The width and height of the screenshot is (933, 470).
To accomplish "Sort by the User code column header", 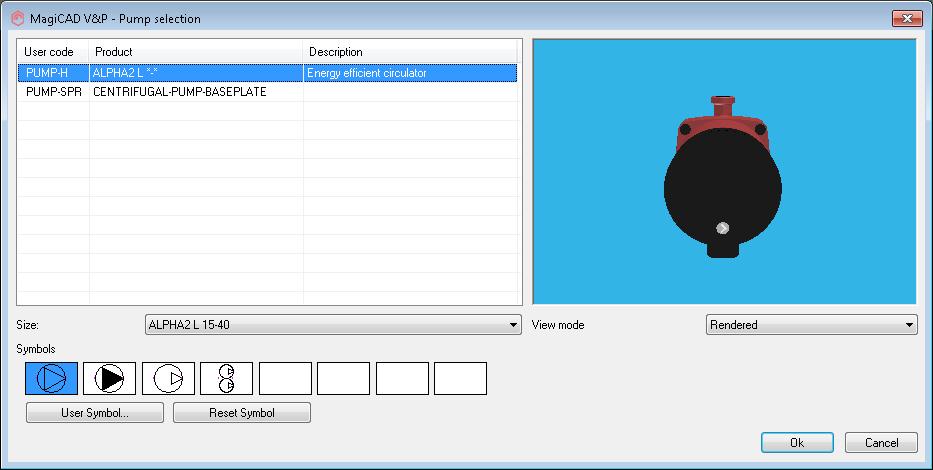I will (53, 52).
